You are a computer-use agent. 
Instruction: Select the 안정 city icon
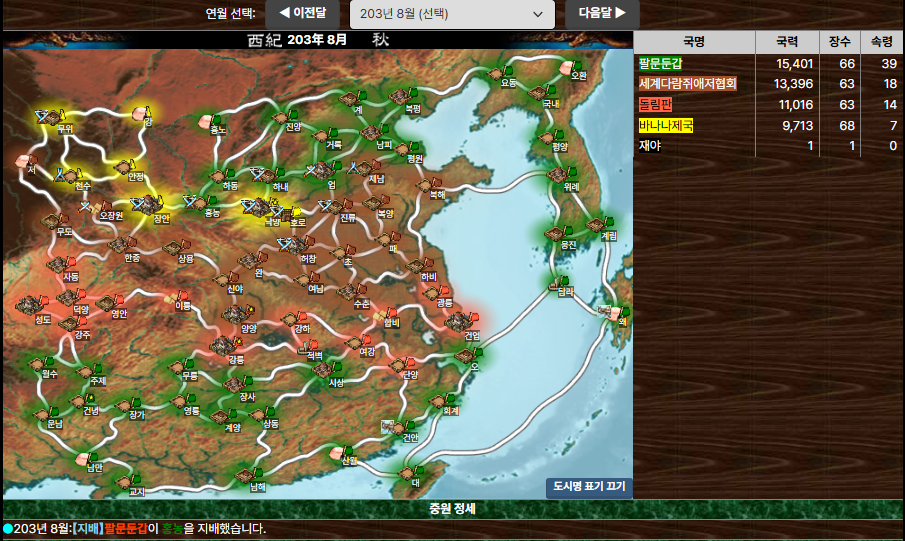coord(125,167)
